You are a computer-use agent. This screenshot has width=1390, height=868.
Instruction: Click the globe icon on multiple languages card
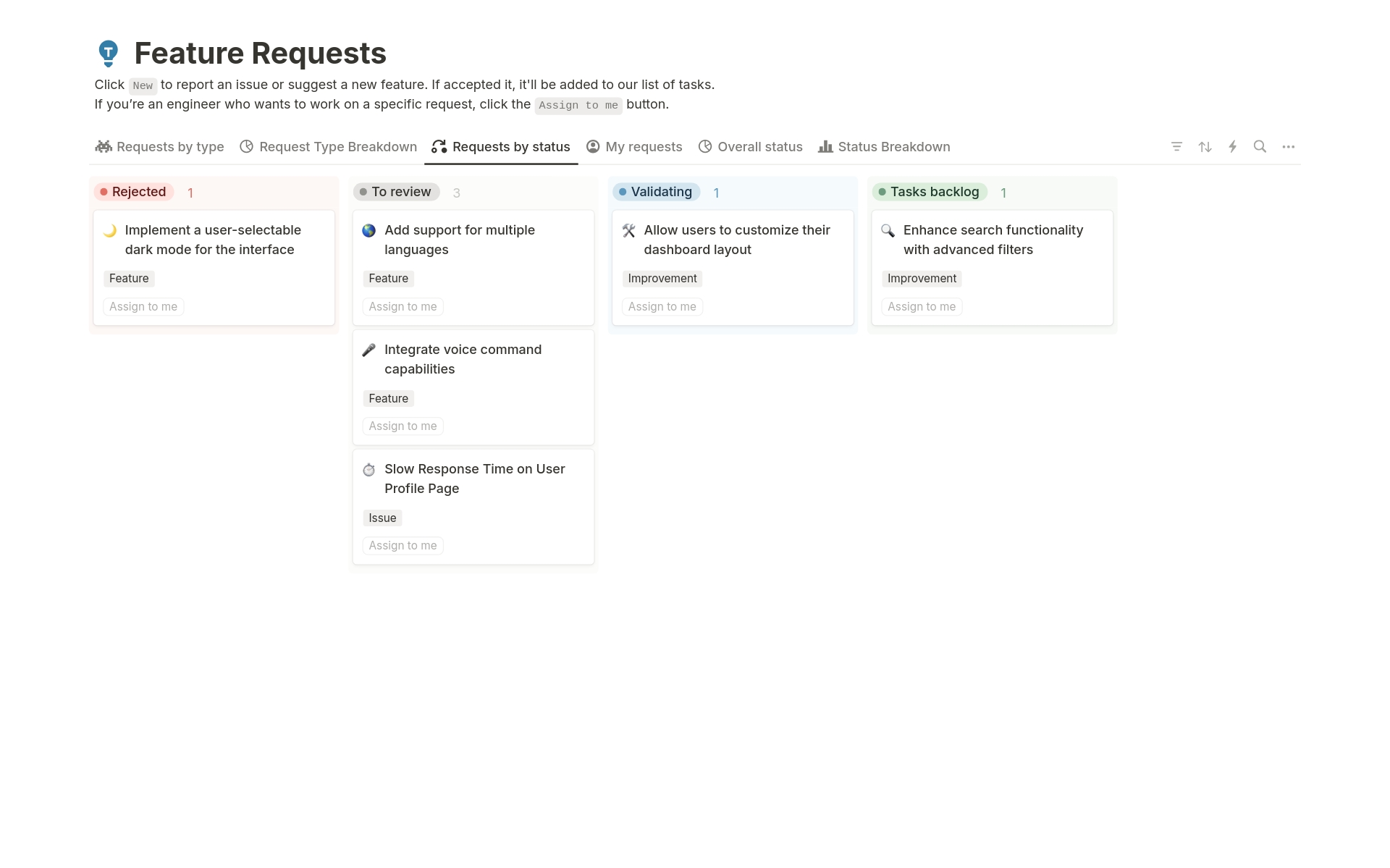tap(368, 231)
